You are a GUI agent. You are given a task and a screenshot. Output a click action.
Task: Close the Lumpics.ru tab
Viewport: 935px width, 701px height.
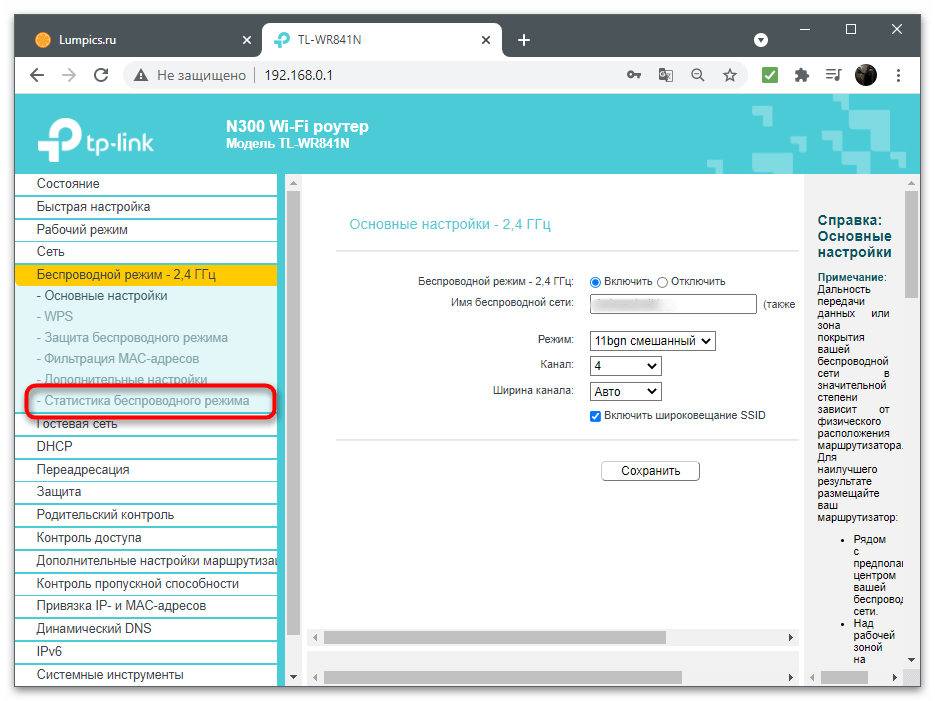click(247, 40)
